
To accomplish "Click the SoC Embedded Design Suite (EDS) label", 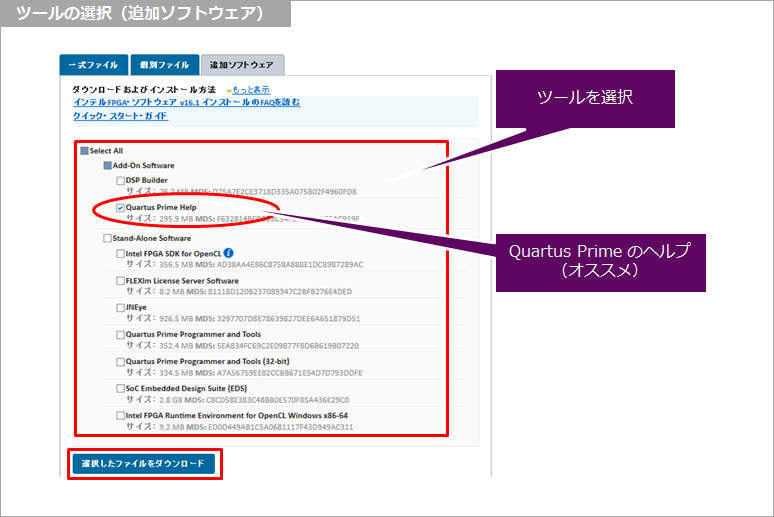I will coord(186,388).
